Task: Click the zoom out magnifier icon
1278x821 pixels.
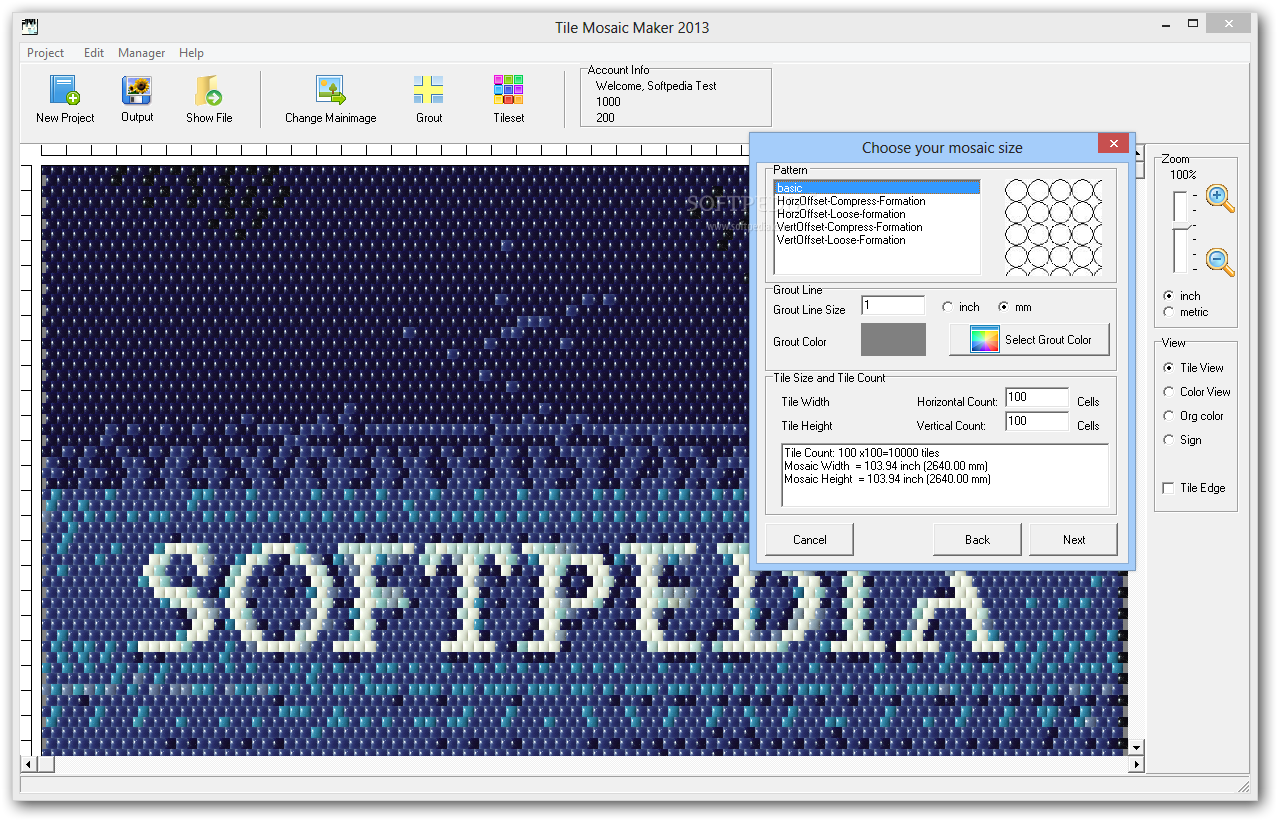Action: [1220, 262]
